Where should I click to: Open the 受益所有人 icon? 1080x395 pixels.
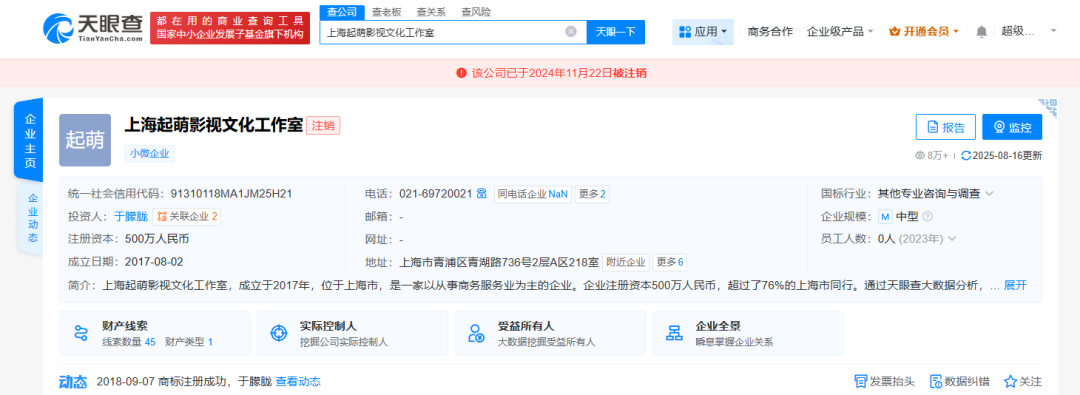click(x=476, y=334)
